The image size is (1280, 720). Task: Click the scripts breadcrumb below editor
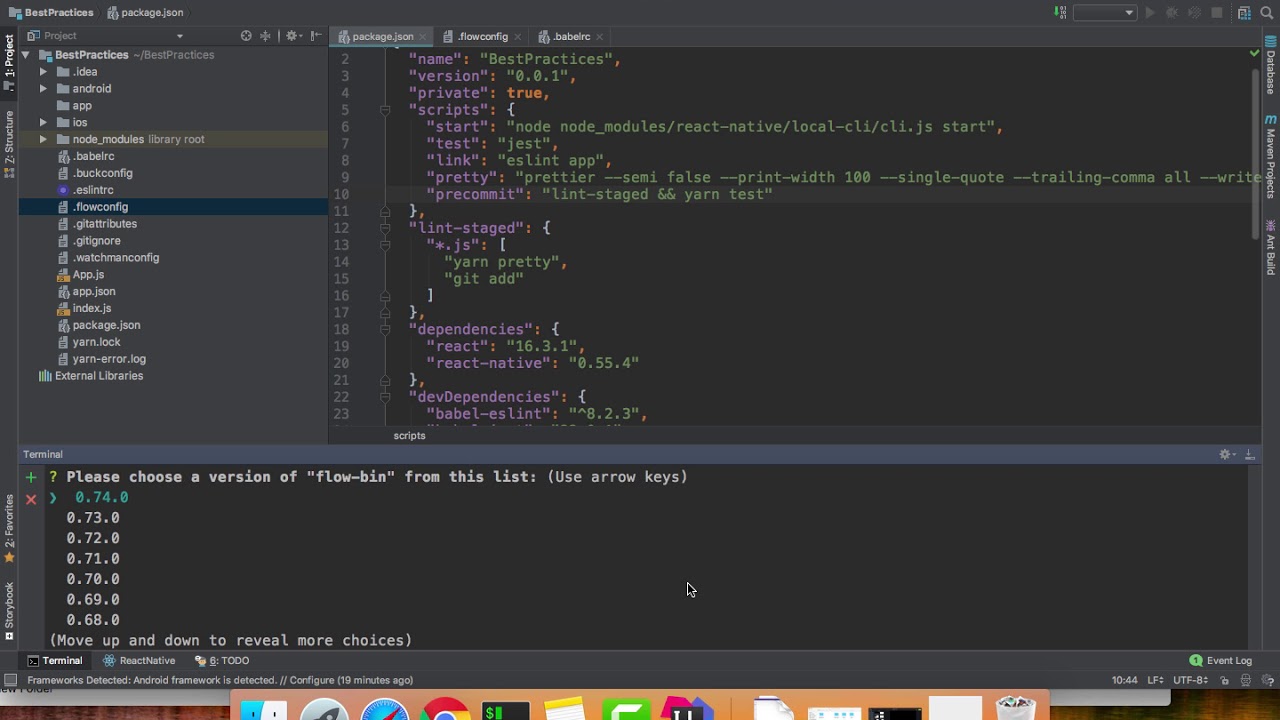[x=409, y=436]
